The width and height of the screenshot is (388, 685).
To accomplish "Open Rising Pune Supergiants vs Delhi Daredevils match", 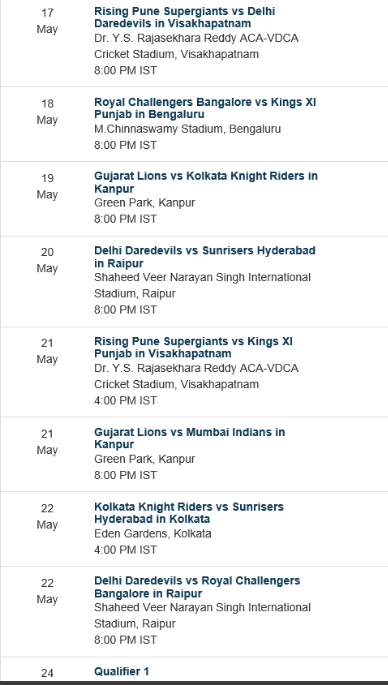I will pos(184,17).
